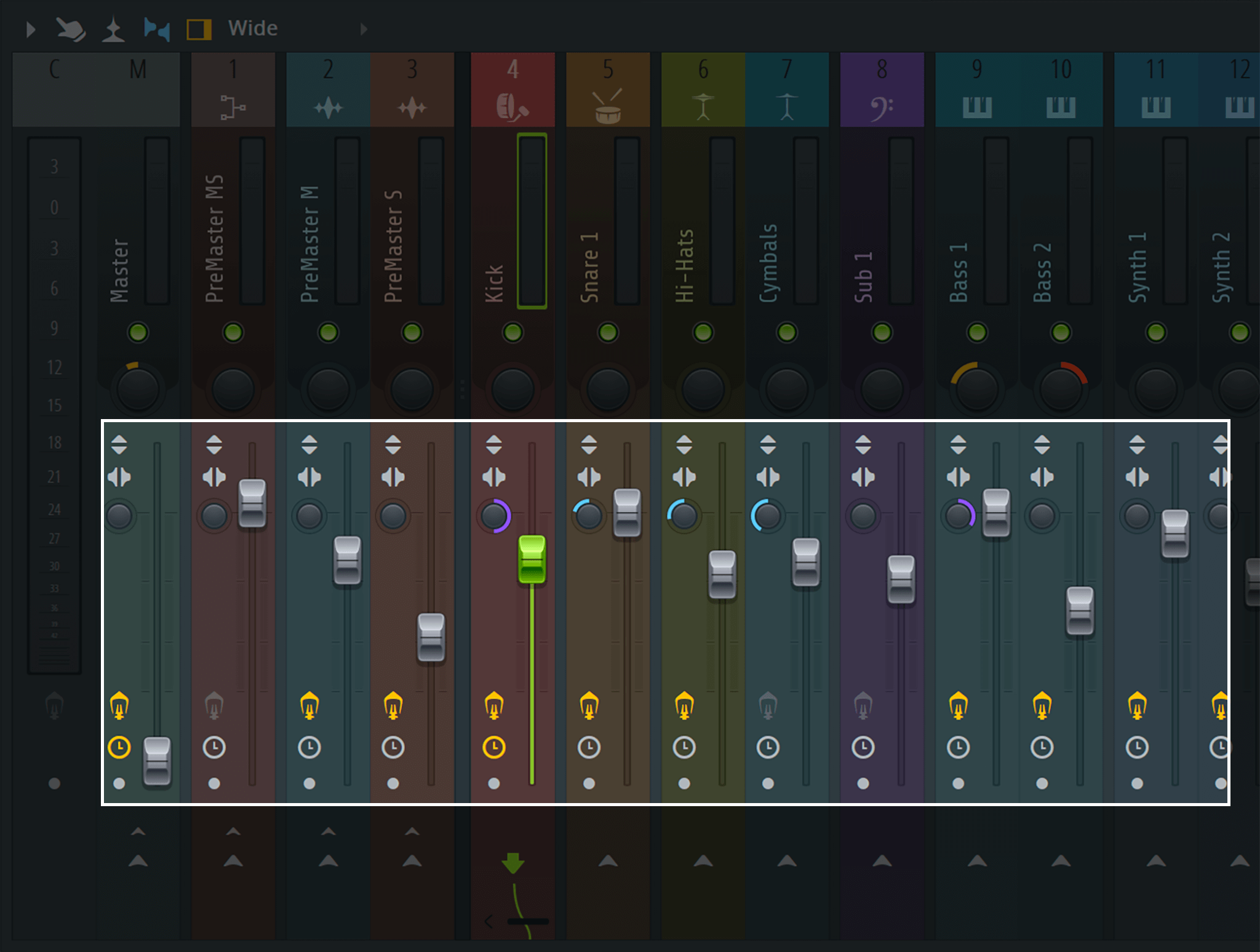This screenshot has width=1260, height=952.
Task: Toggle the multi-touch control hand icon
Action: point(71,29)
